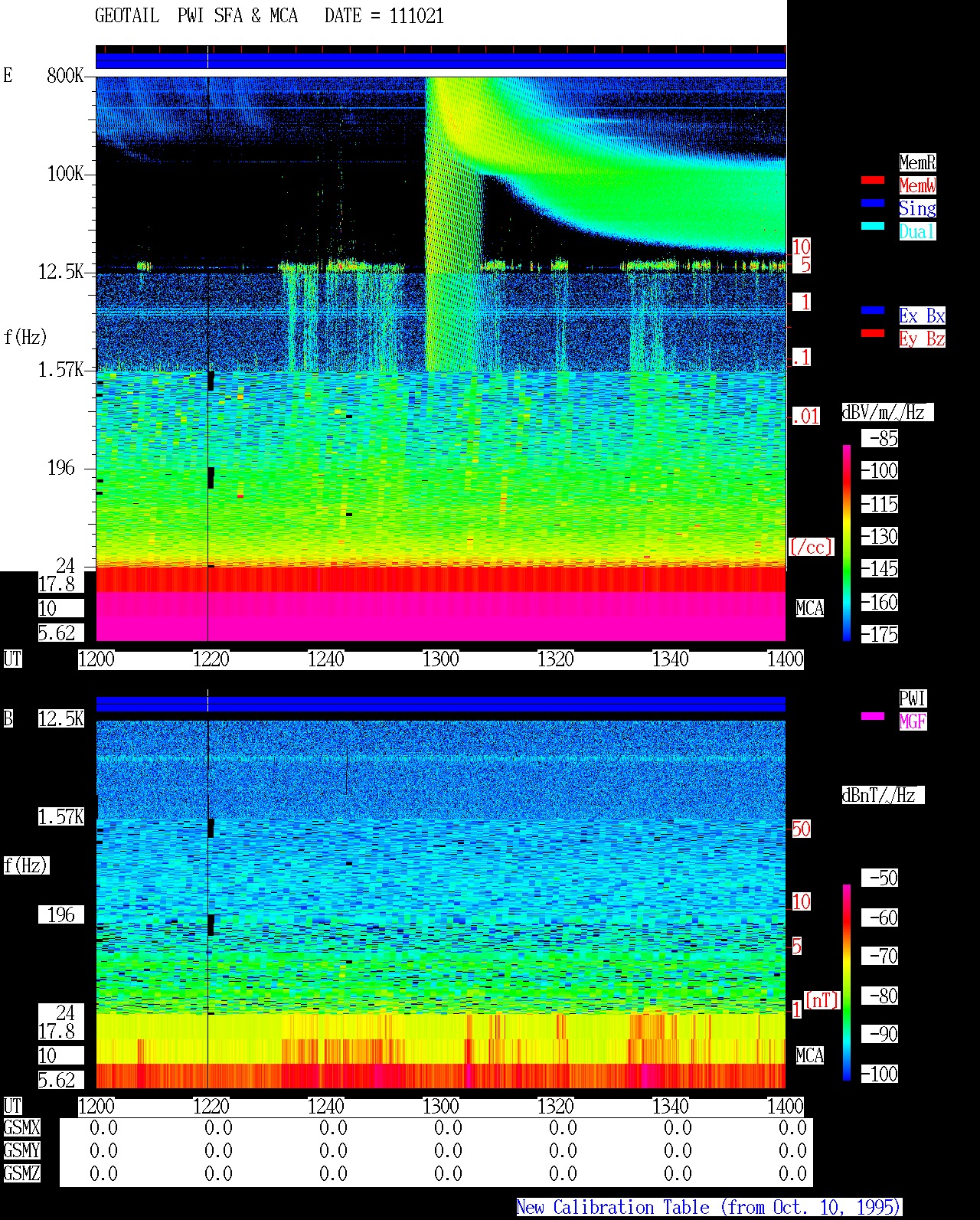980x1220 pixels.
Task: Click the f(Hz) label on B panel
Action: click(25, 865)
